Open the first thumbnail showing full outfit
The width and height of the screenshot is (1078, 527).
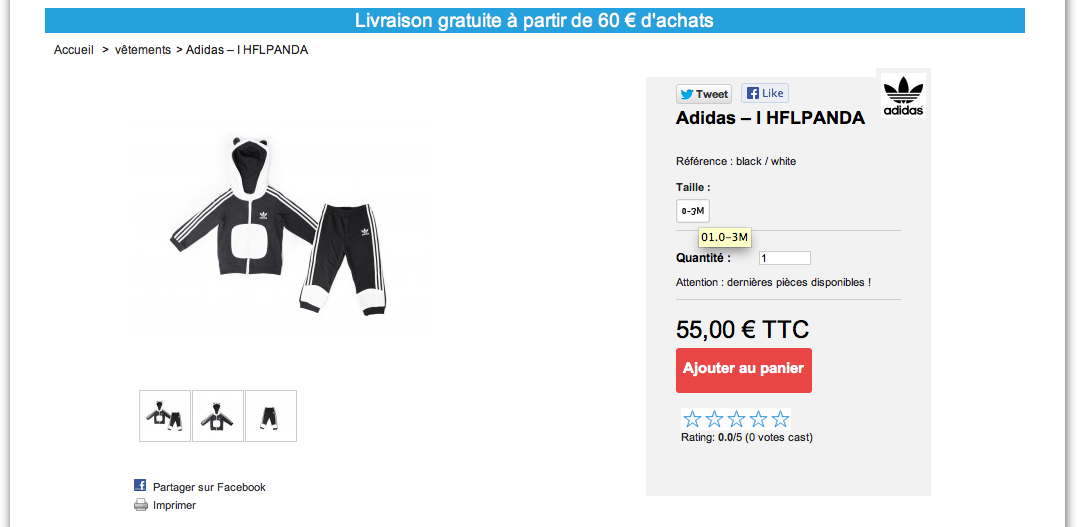[165, 416]
